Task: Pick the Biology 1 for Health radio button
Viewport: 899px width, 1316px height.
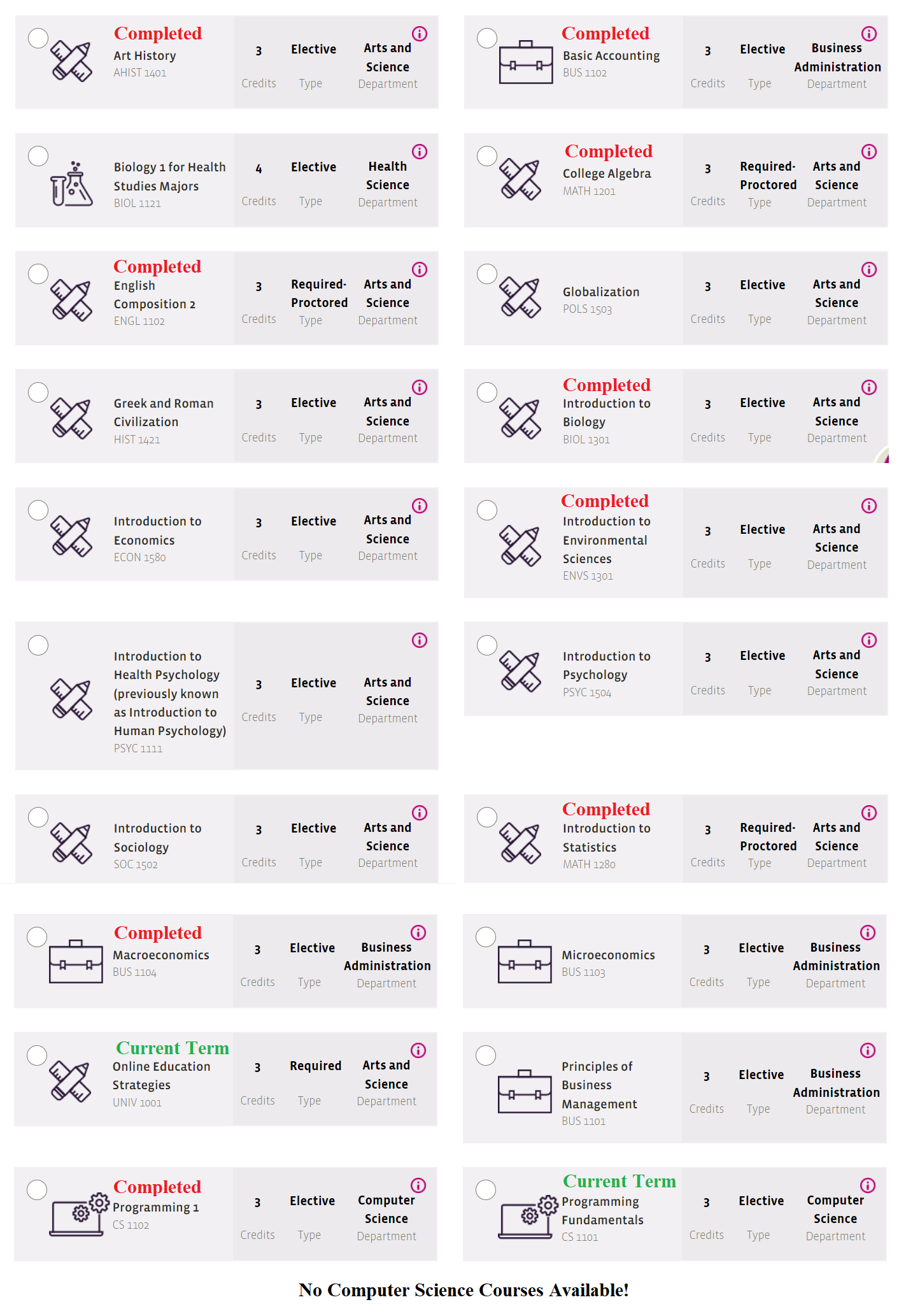Action: click(38, 156)
